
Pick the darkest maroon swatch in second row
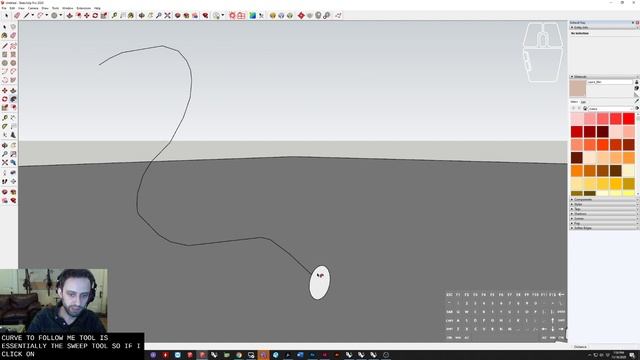(x=603, y=131)
